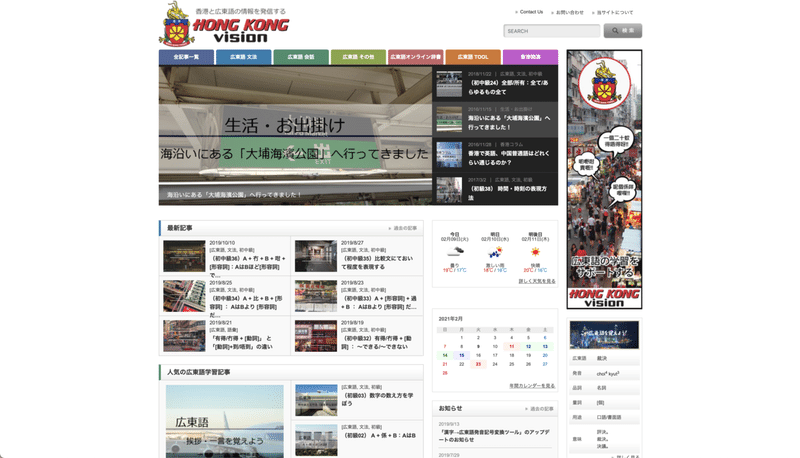Open thumbnail of article dated 2019/10/10
800x458 pixels.
(x=184, y=256)
